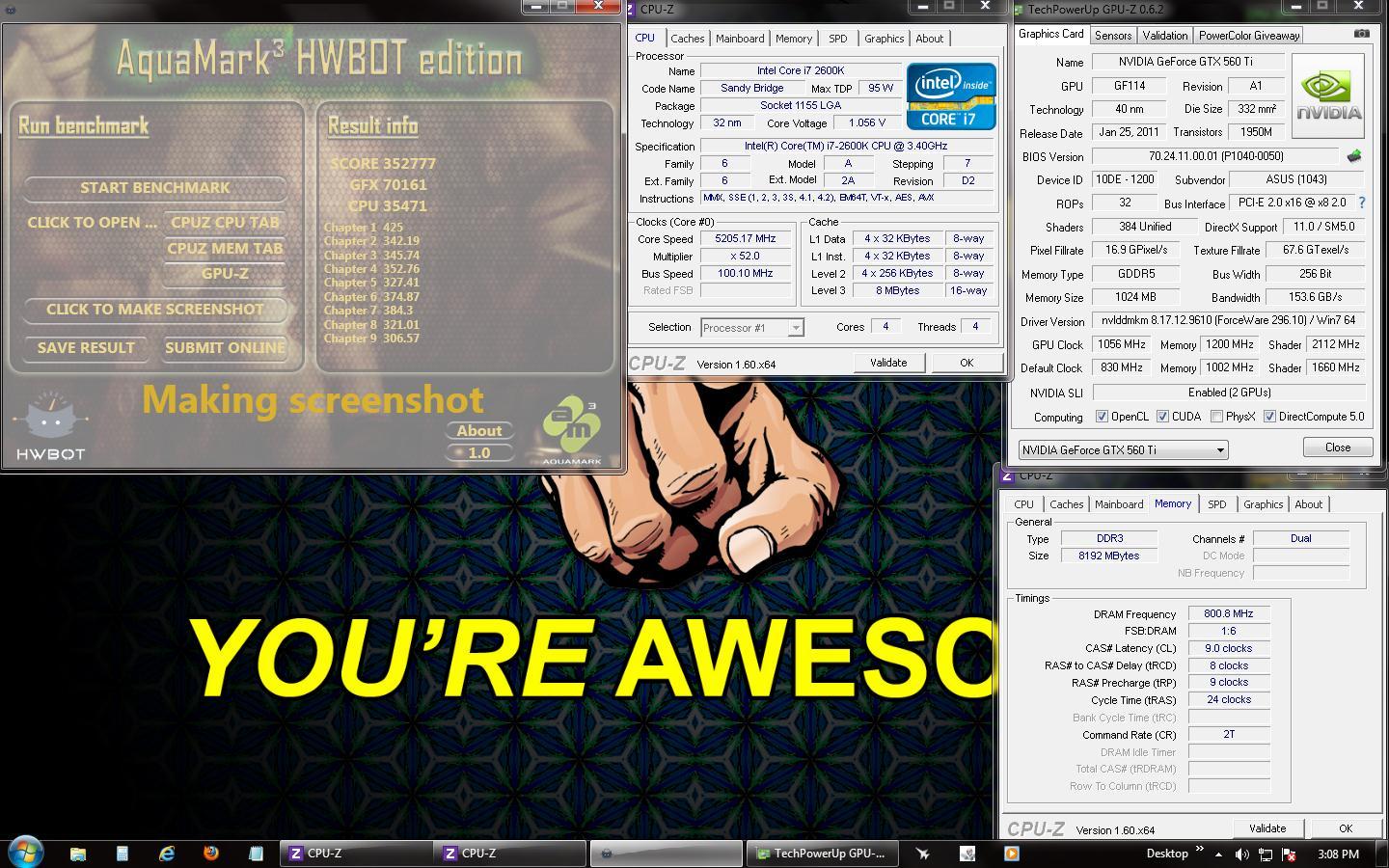The image size is (1389, 868).
Task: Open the PowerColor Giveaway tab
Action: point(1249,35)
